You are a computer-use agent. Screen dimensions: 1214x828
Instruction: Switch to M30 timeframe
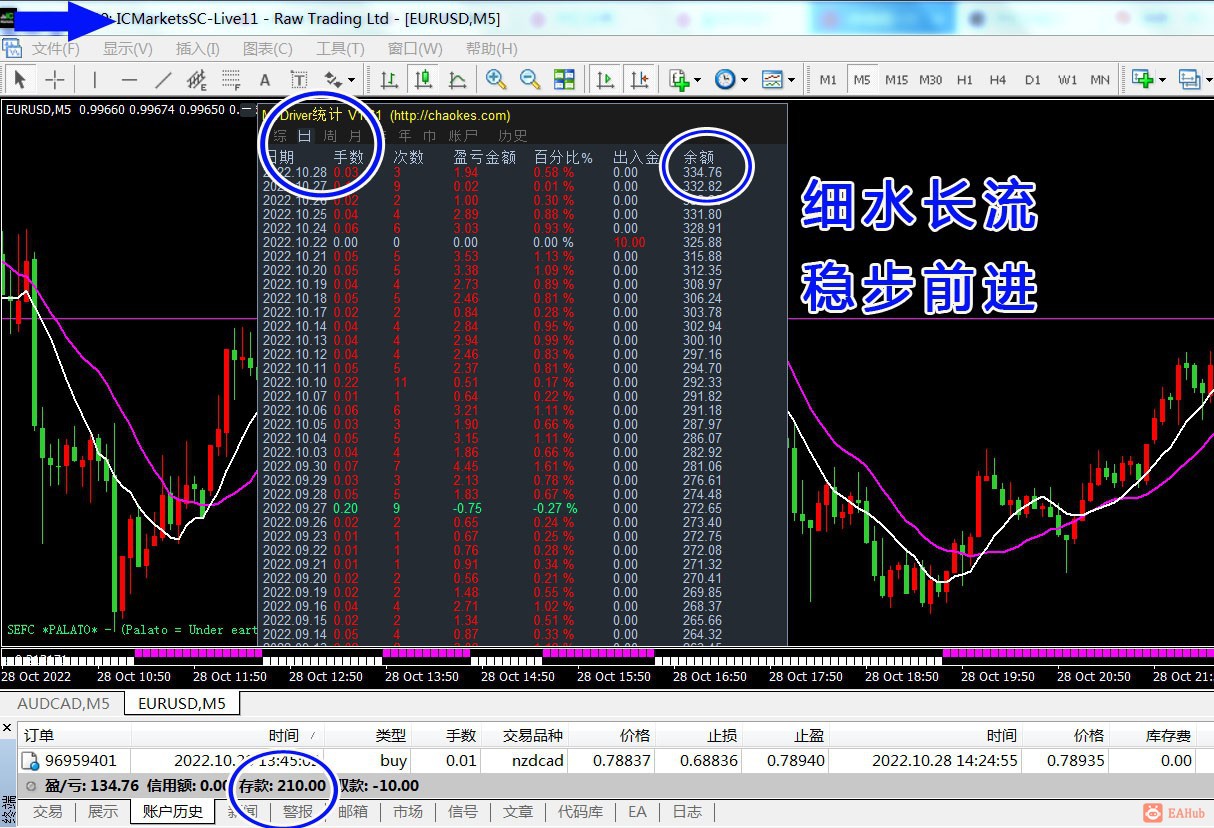tap(930, 80)
